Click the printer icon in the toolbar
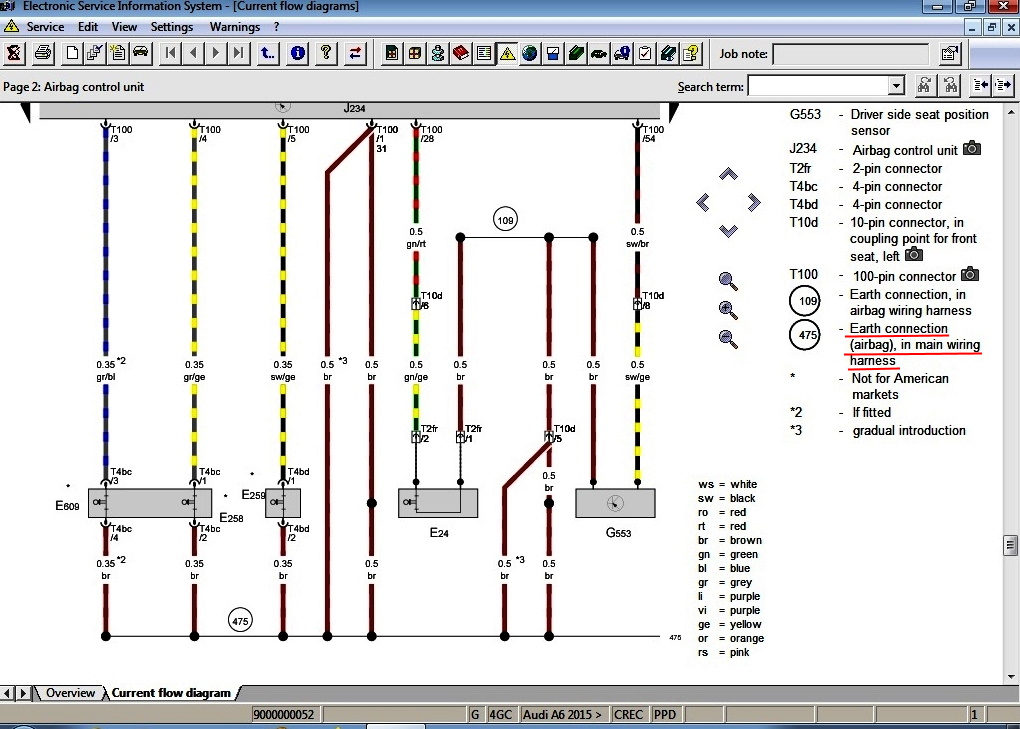The width and height of the screenshot is (1020, 729). coord(43,53)
